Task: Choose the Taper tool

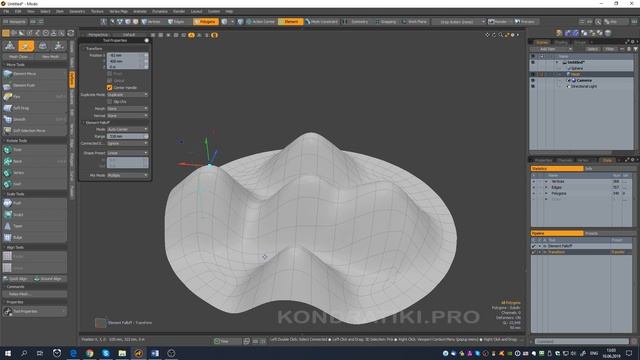Action: 35,226
